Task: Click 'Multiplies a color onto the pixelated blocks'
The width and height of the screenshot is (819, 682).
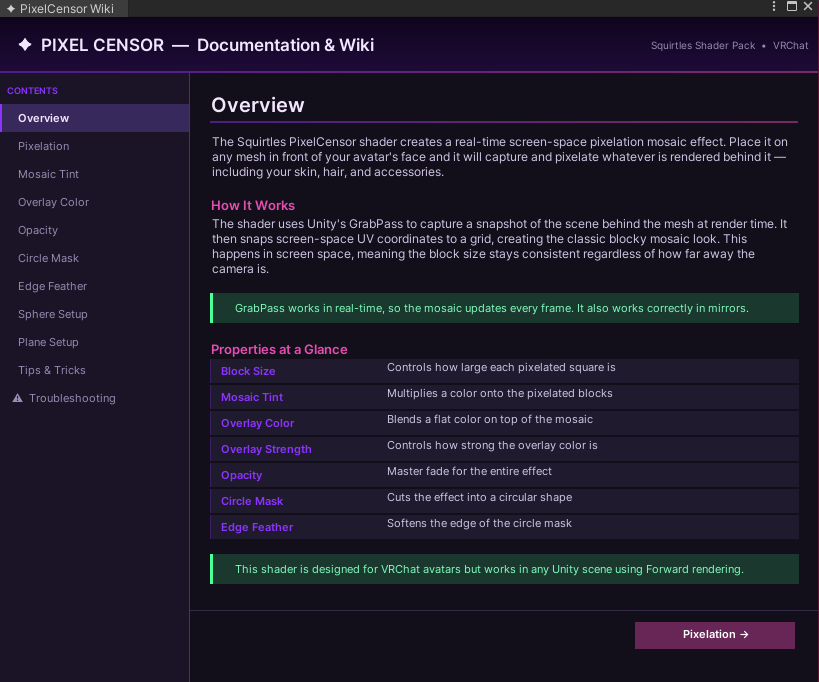Action: coord(499,394)
